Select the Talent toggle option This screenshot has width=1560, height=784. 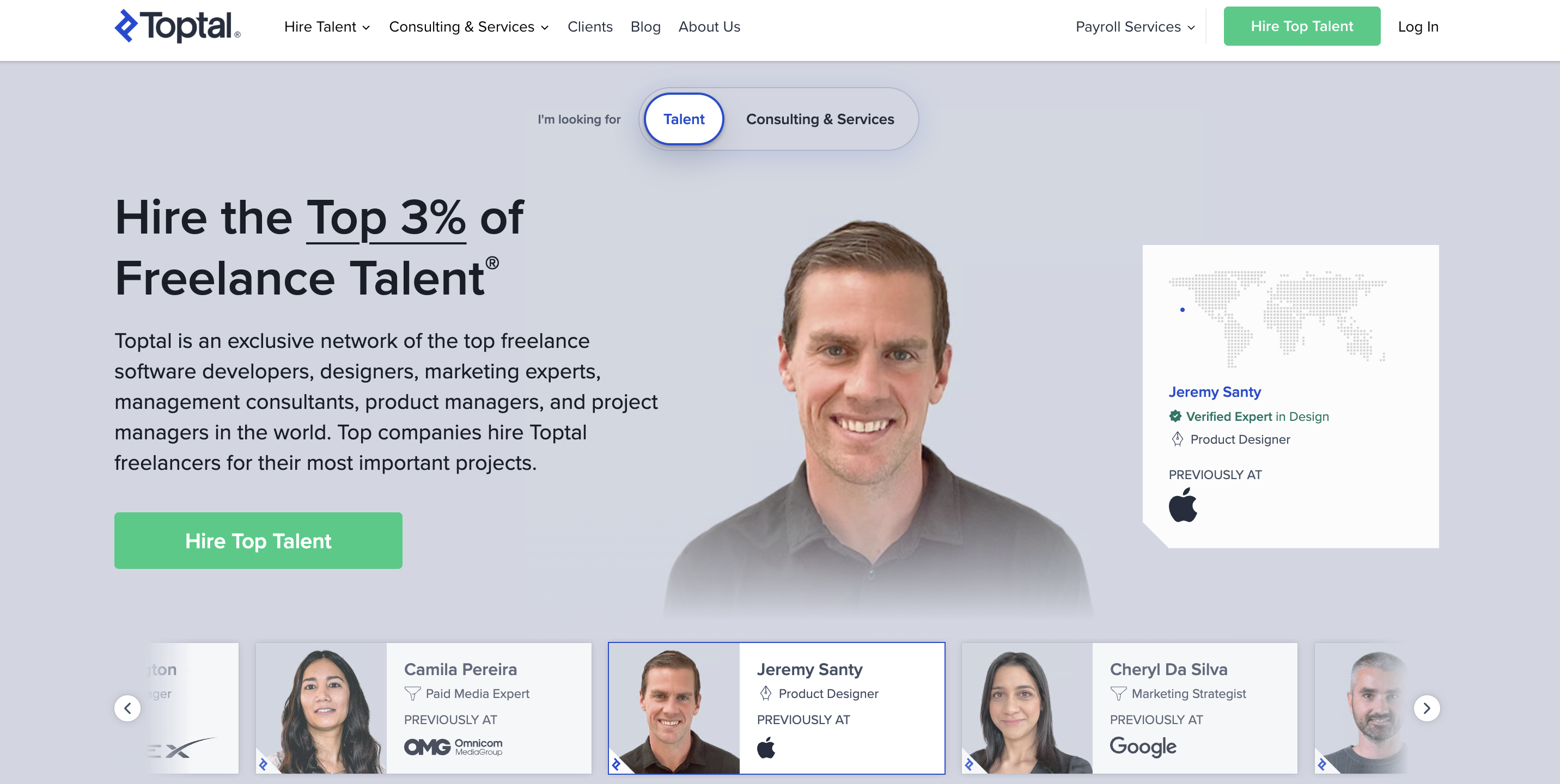tap(684, 119)
